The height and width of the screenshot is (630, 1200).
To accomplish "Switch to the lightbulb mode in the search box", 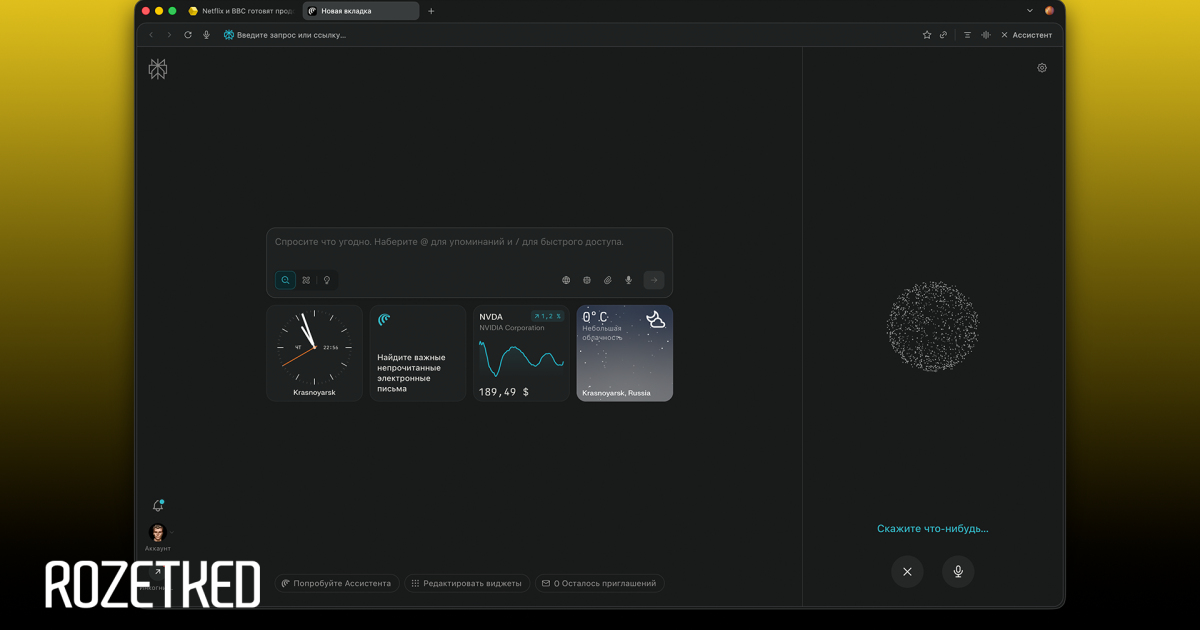I will (x=326, y=281).
